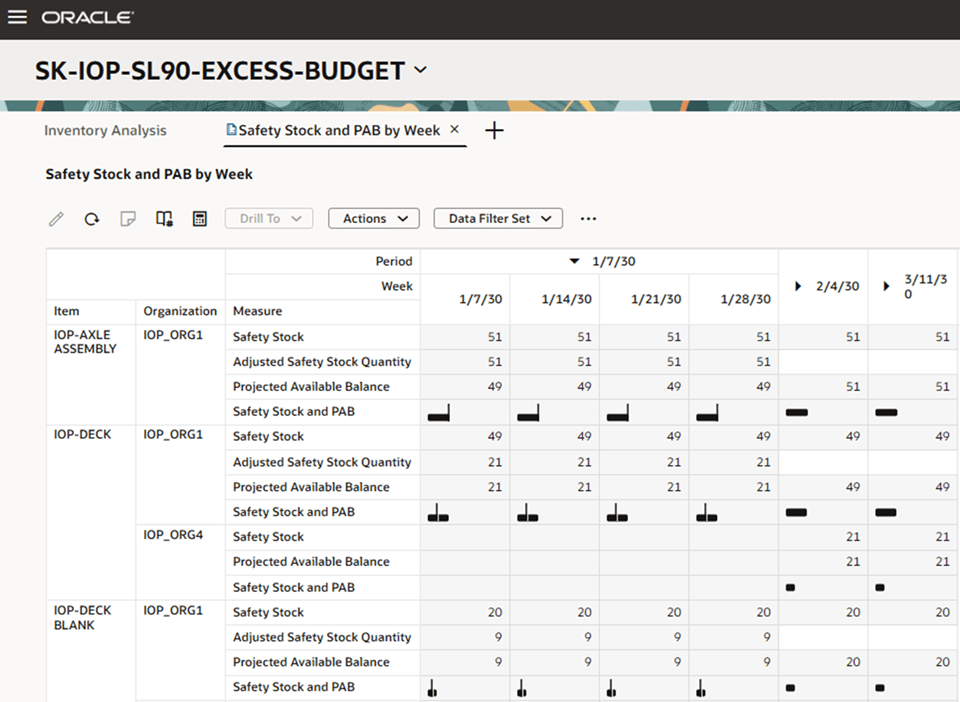Open the SK-IOP-SL90-EXCESS-BUDGET plan dropdown
960x702 pixels.
[421, 70]
